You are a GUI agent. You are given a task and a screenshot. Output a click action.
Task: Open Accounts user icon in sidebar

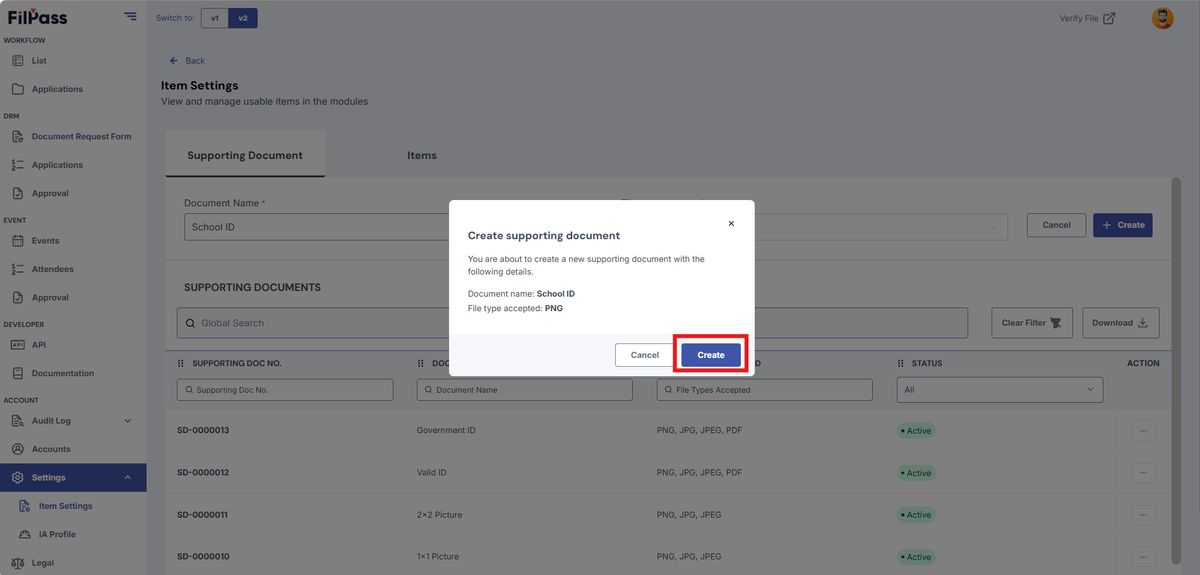pyautogui.click(x=18, y=449)
